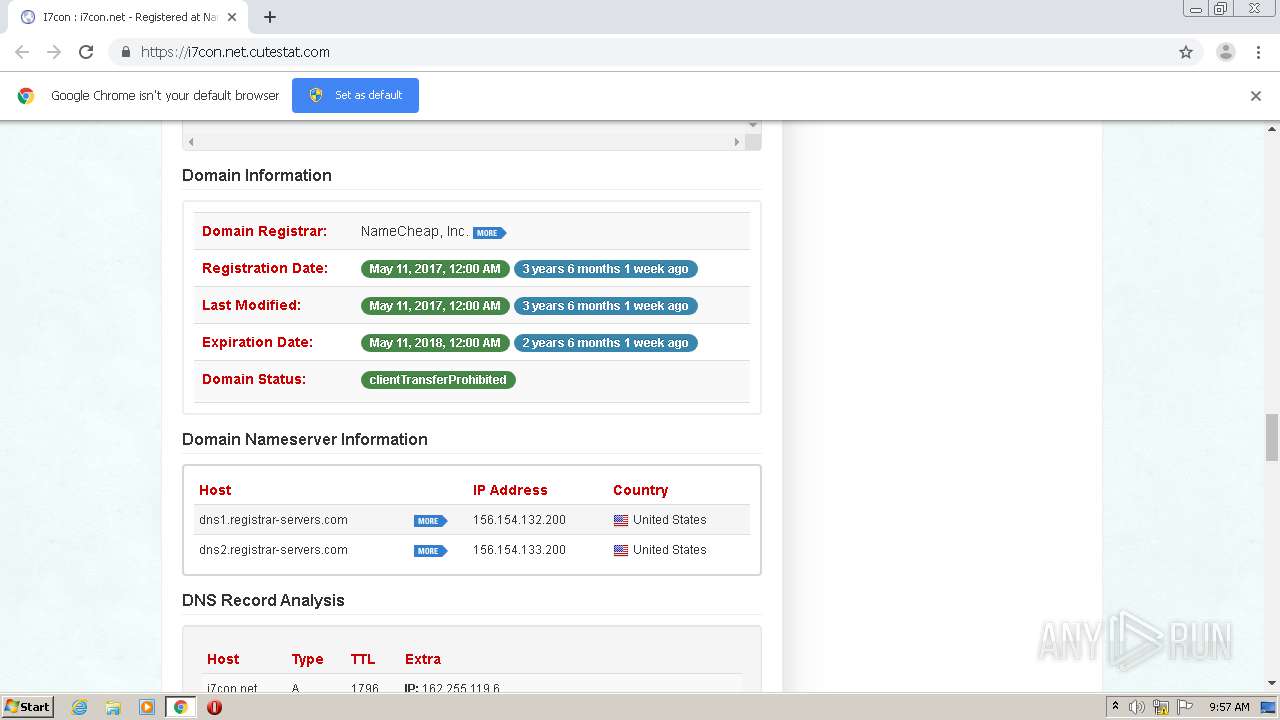Click page scrollbar up arrow

pos(1272,129)
